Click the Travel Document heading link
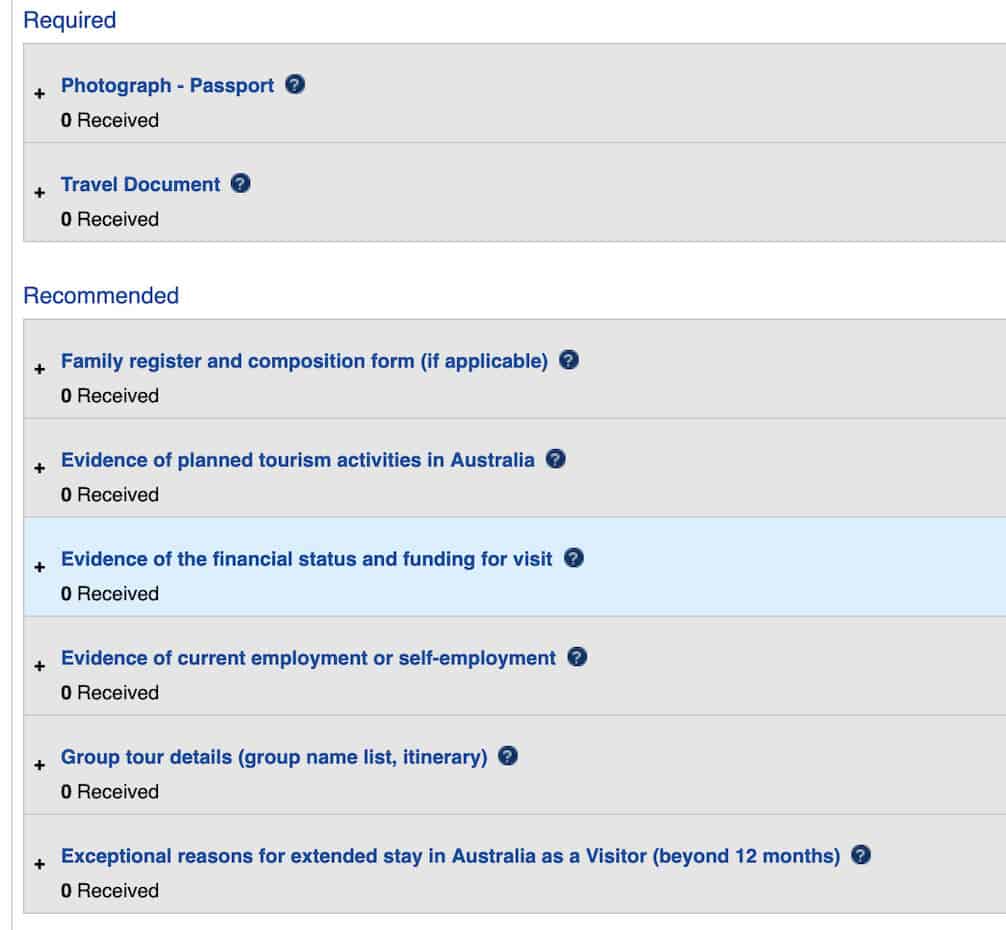Image resolution: width=1006 pixels, height=930 pixels. [140, 184]
